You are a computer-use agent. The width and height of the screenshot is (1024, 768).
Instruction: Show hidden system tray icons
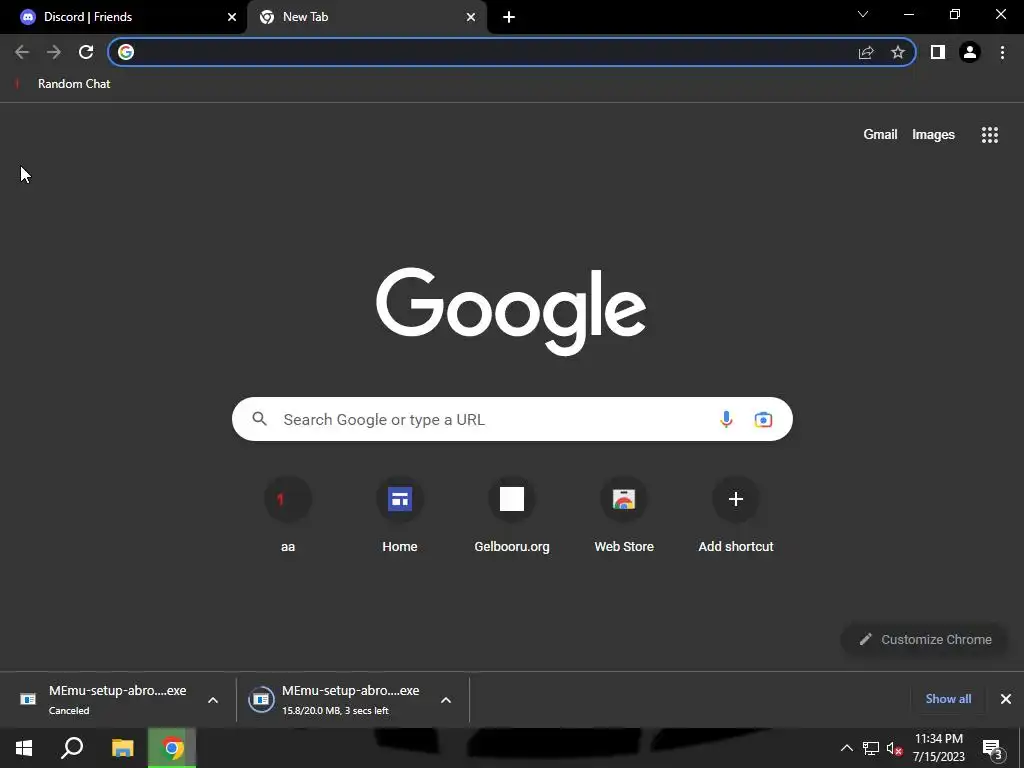coord(846,748)
